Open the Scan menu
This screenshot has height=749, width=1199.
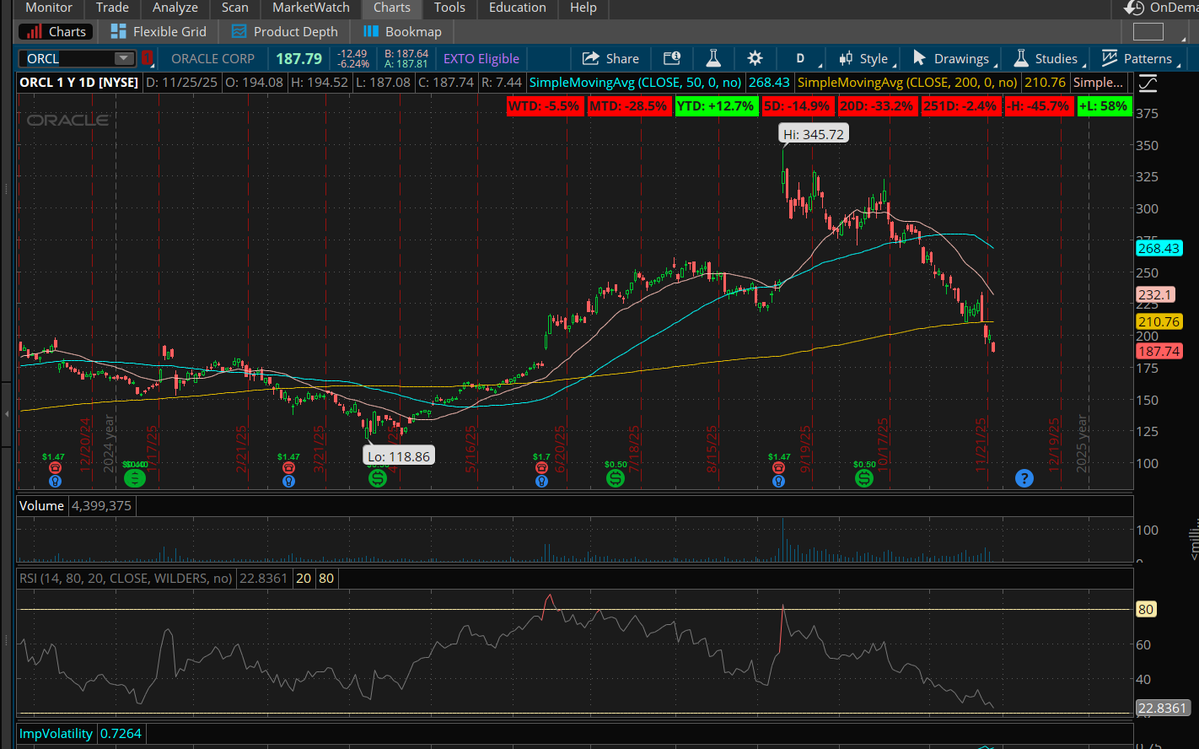[234, 8]
